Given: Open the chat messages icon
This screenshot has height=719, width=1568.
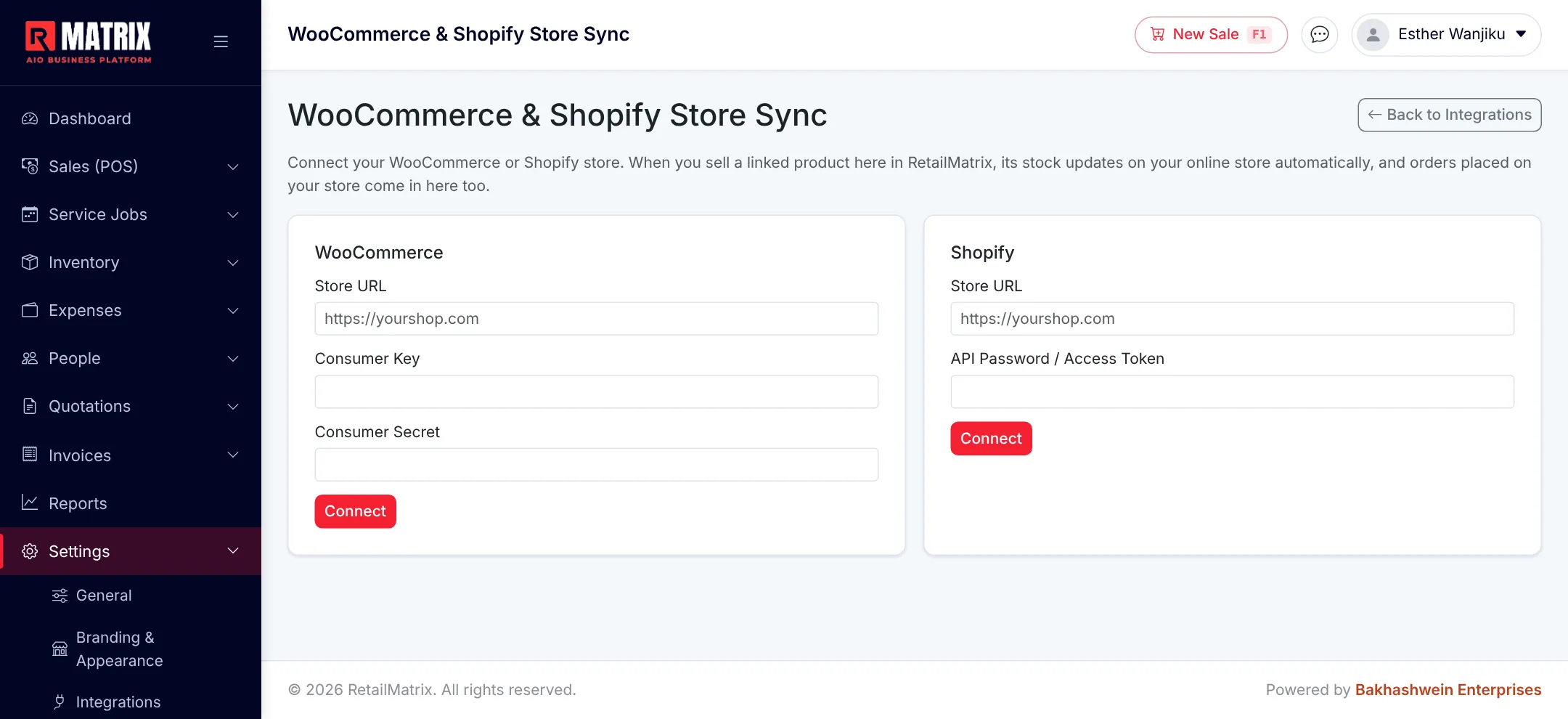Looking at the screenshot, I should (x=1319, y=34).
